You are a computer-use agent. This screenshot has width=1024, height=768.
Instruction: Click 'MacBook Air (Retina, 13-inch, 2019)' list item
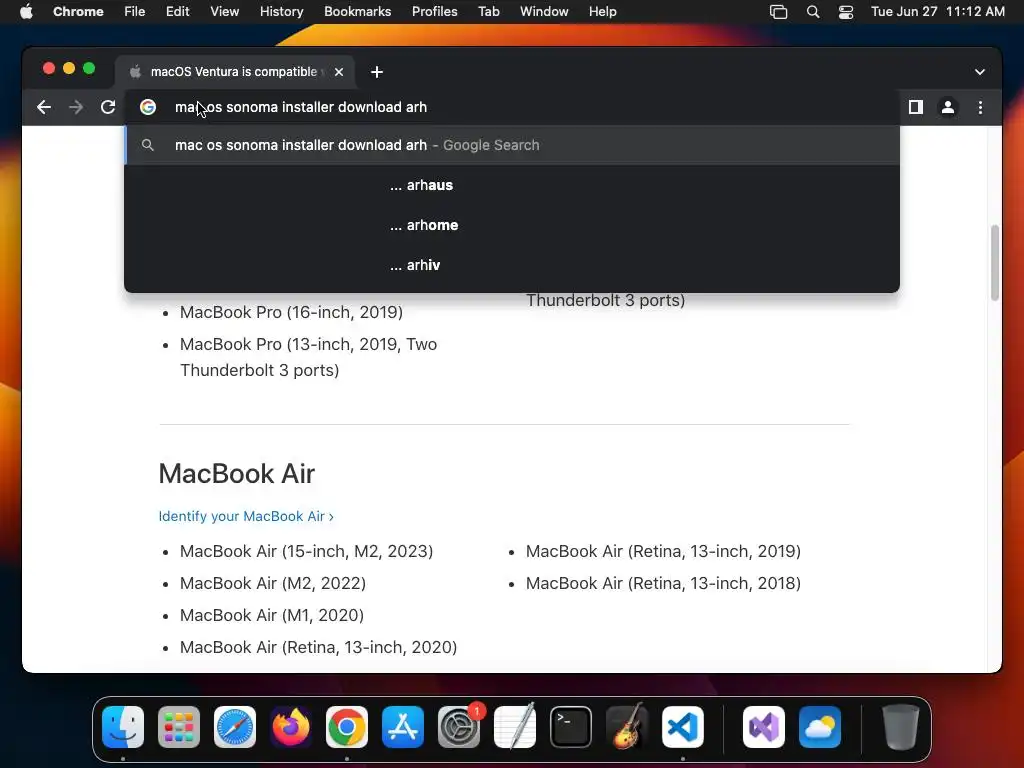tap(664, 551)
